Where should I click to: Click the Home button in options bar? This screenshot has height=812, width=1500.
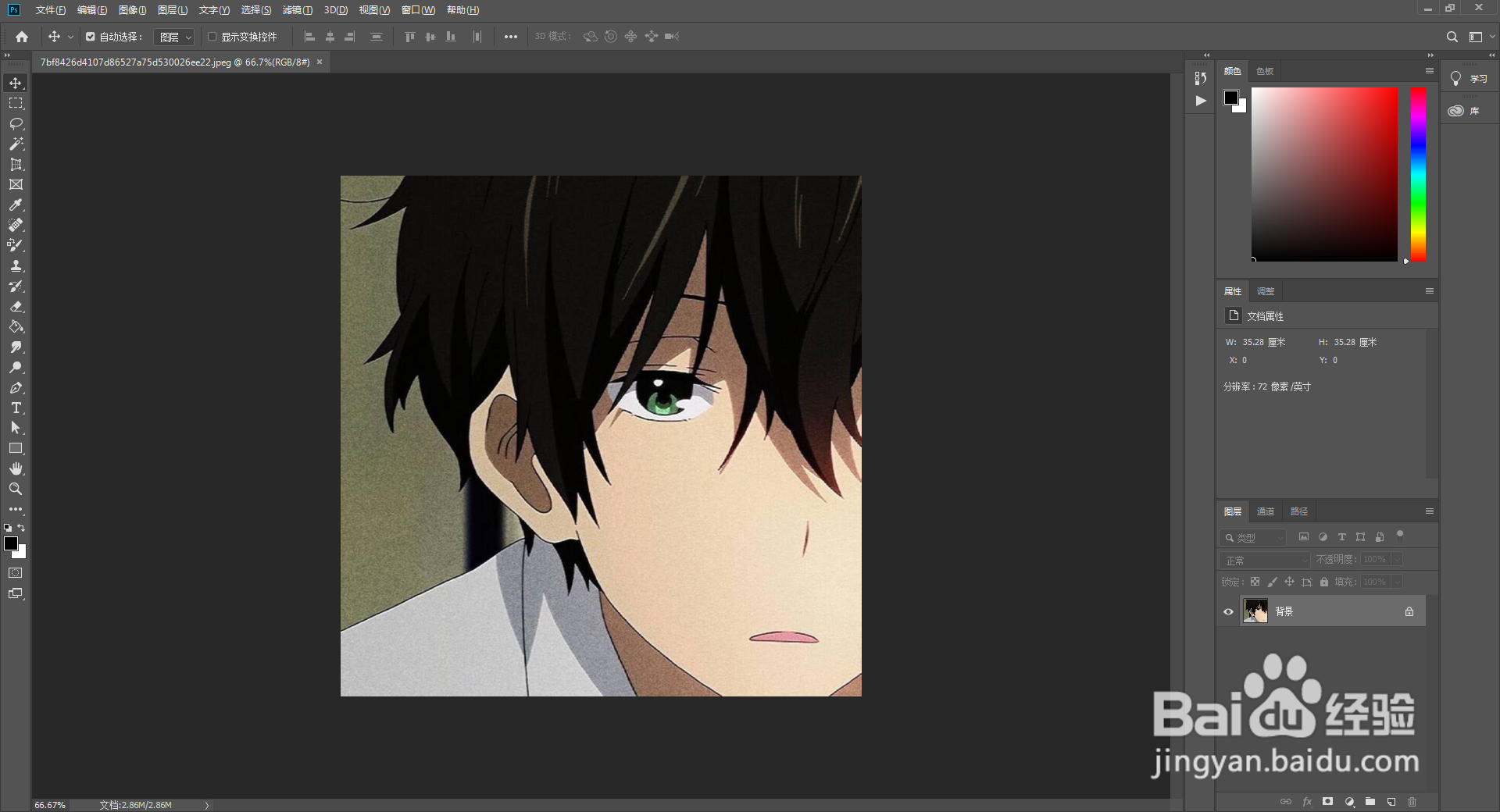[22, 37]
